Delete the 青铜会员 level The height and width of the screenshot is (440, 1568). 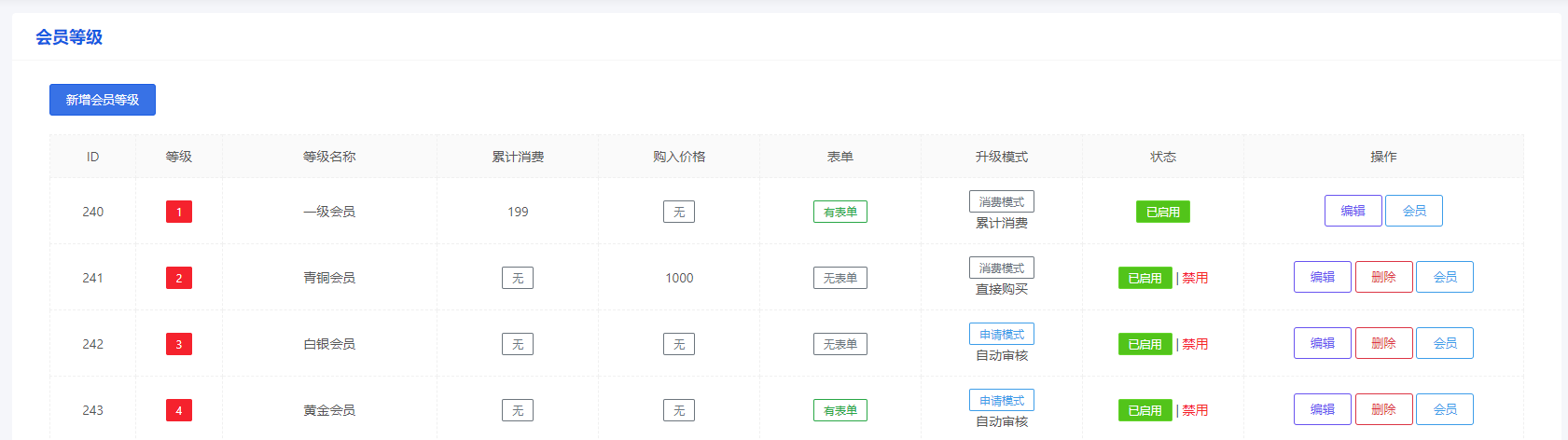point(1383,277)
